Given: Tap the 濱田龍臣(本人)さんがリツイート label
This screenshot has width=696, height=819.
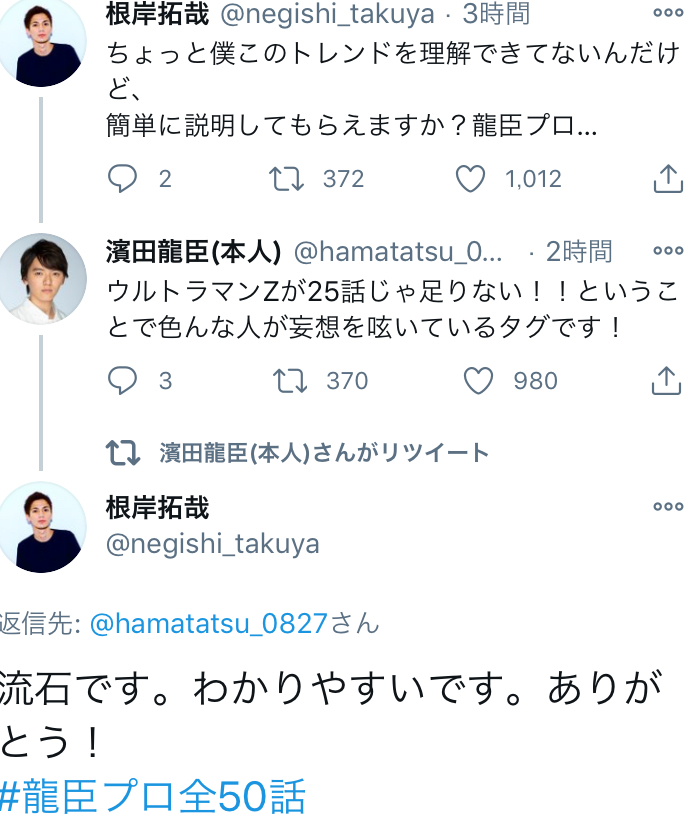Looking at the screenshot, I should point(323,453).
